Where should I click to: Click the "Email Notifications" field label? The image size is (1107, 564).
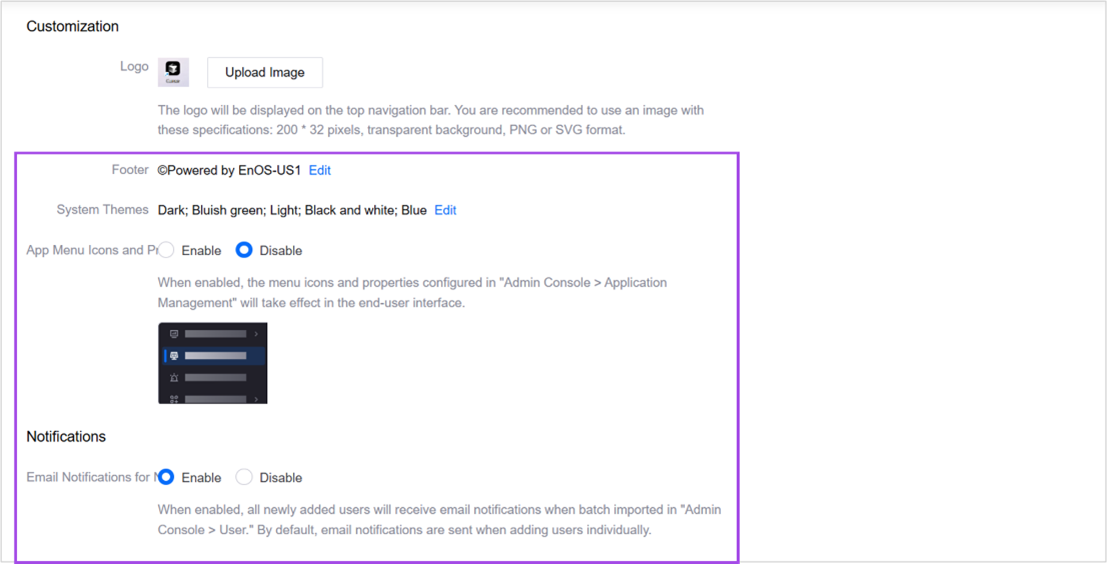[88, 477]
